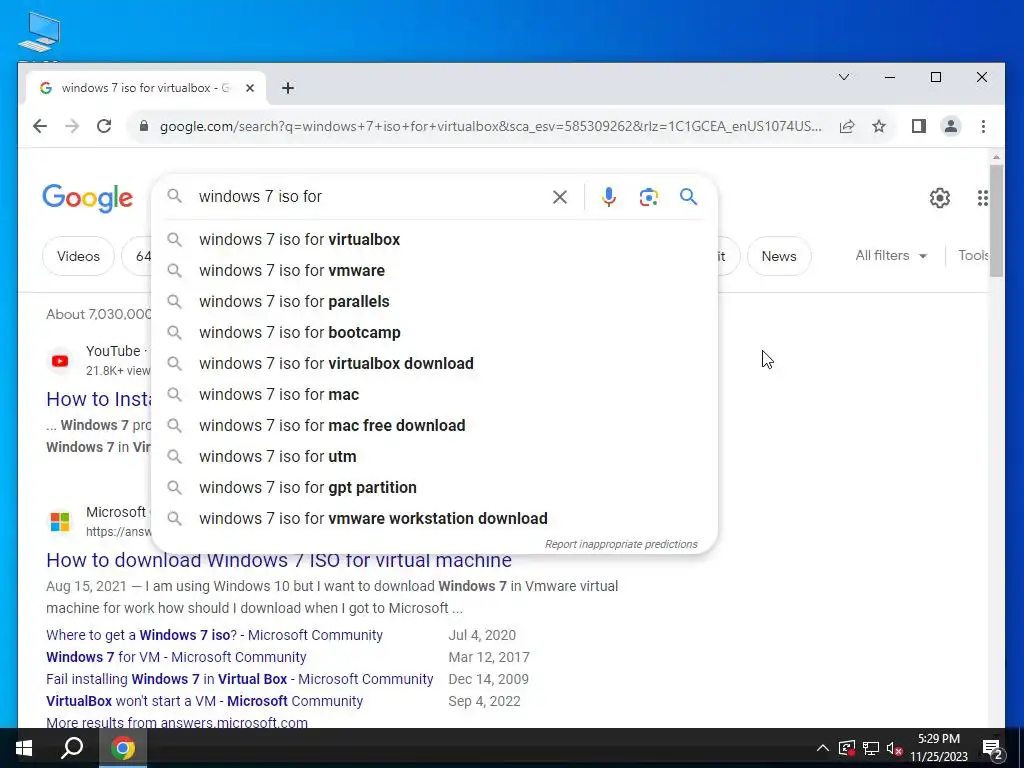Open Chrome three-dot menu
Screen dimensions: 1024x768
click(x=983, y=126)
